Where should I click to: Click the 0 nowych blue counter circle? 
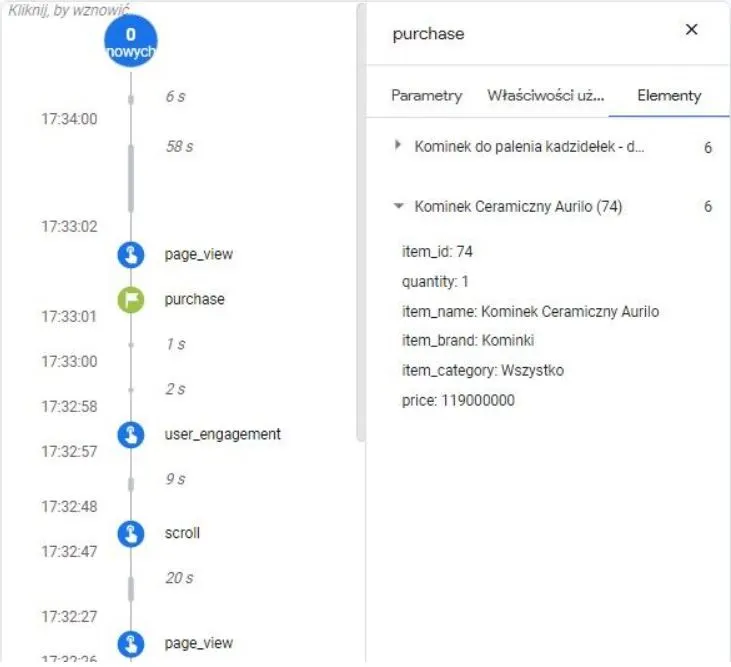(x=131, y=41)
